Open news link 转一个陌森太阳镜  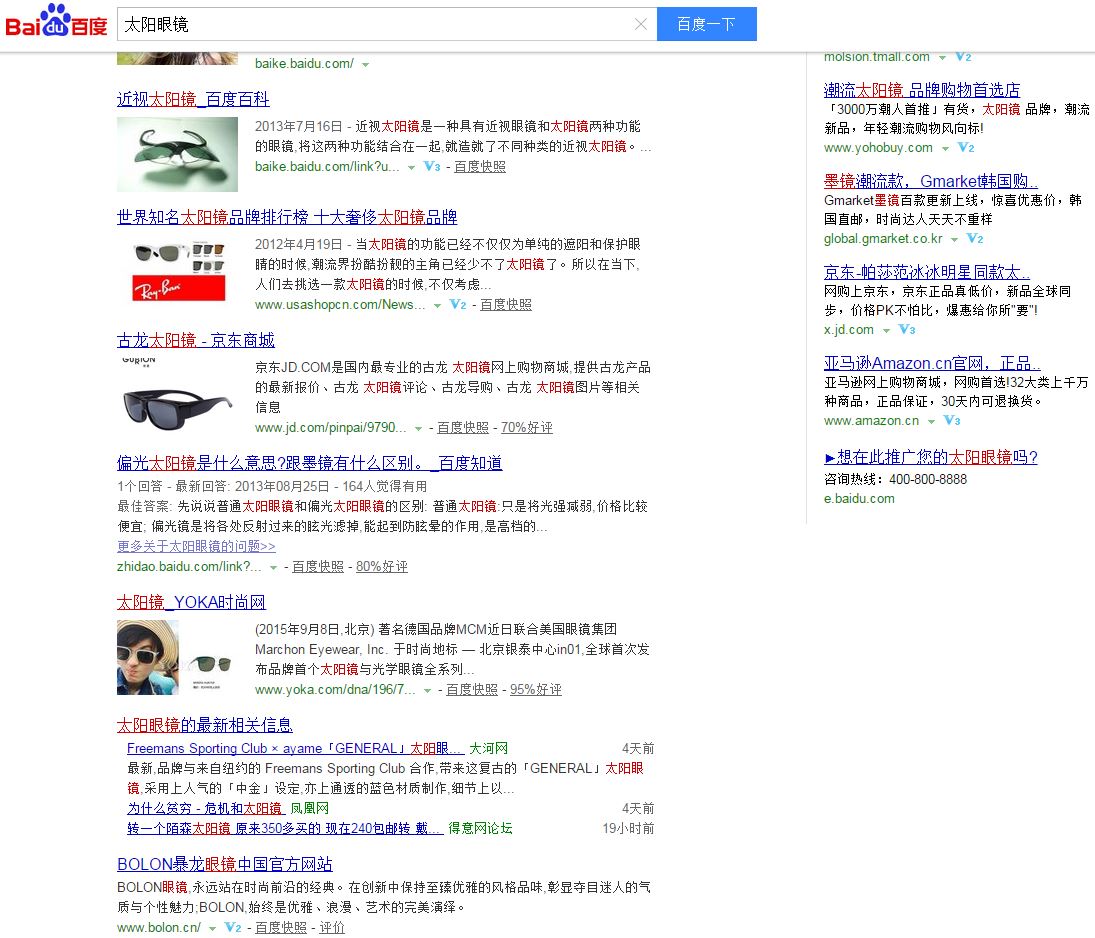[x=285, y=828]
